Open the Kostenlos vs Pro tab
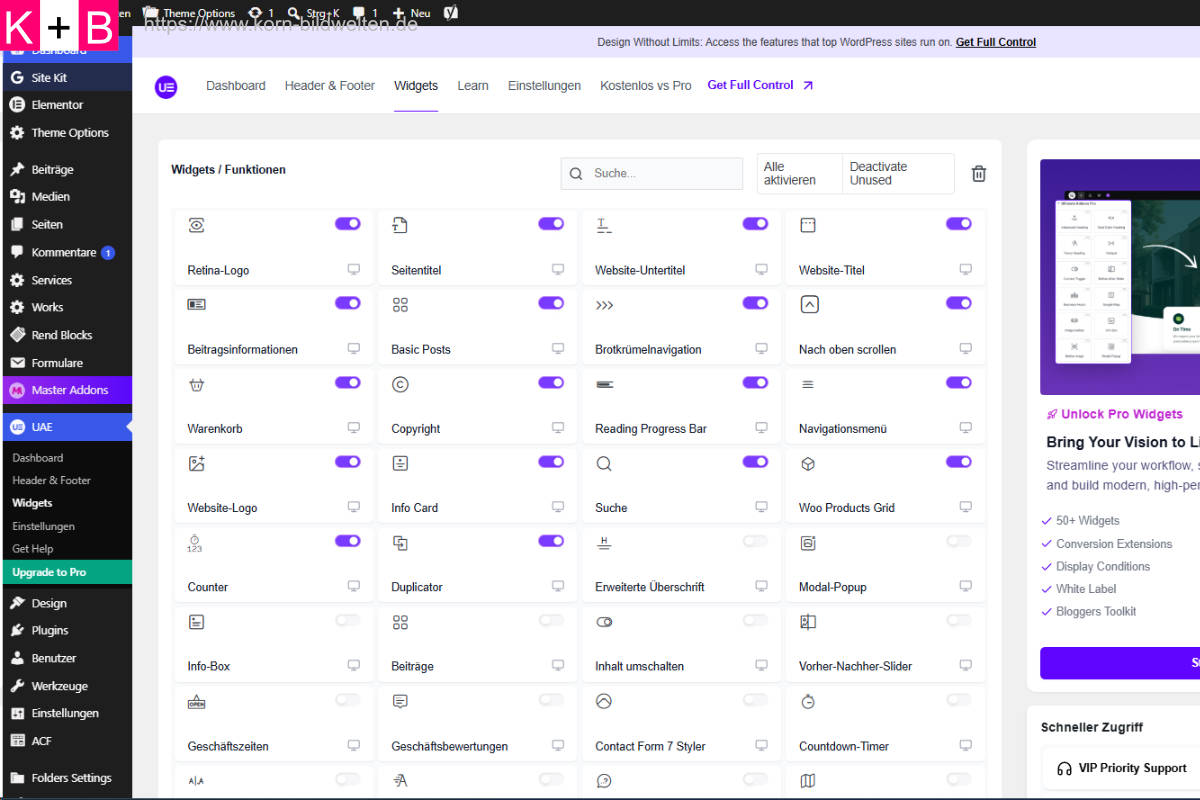This screenshot has width=1200, height=800. (x=646, y=86)
